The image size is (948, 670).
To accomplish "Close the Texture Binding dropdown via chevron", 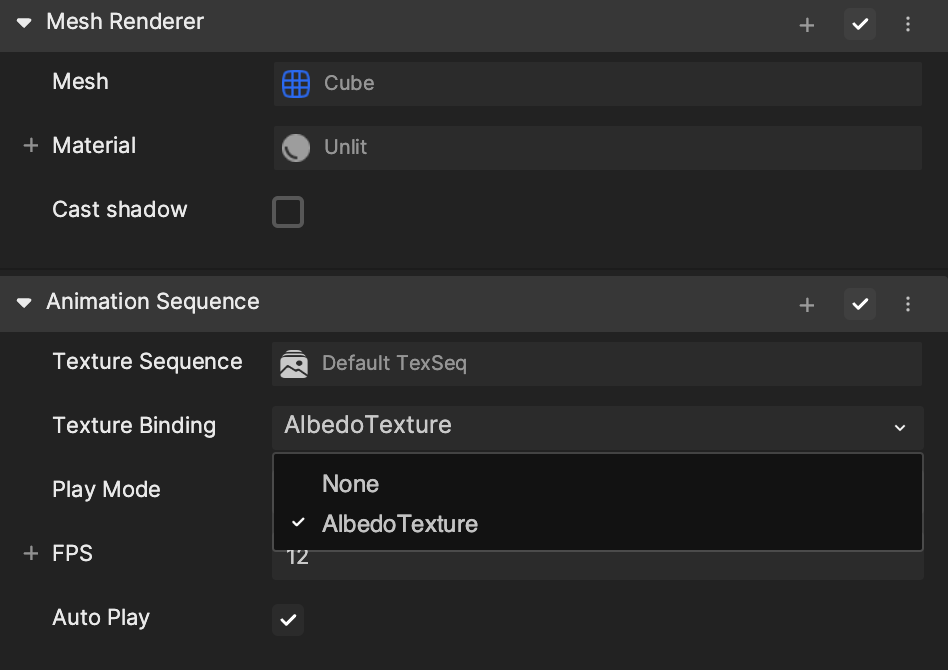I will (x=900, y=428).
